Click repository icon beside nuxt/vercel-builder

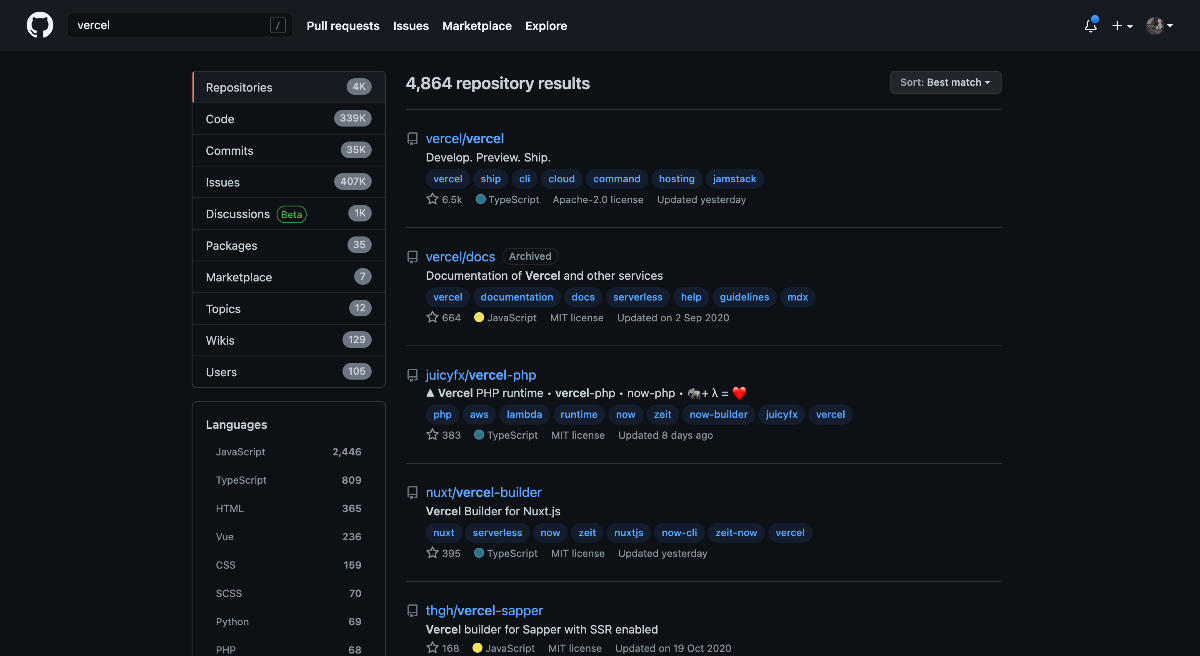[x=412, y=493]
